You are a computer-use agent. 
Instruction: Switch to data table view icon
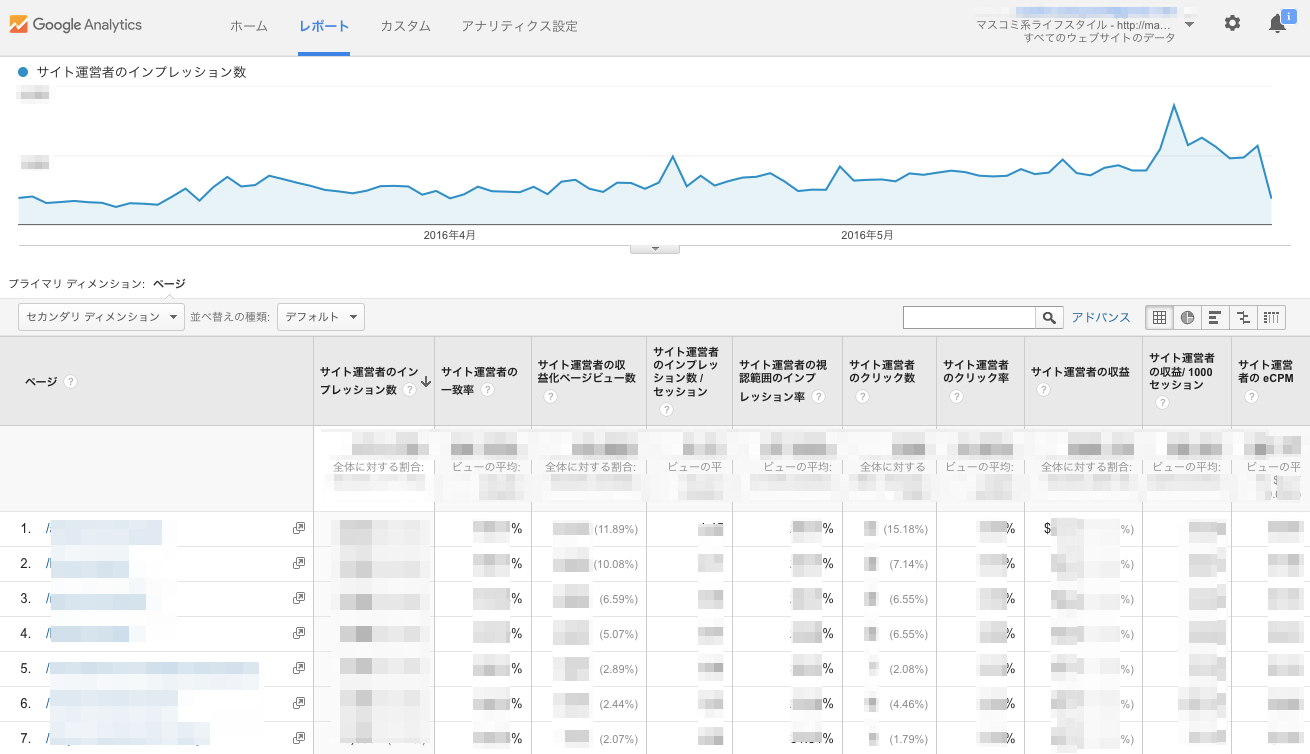1159,317
